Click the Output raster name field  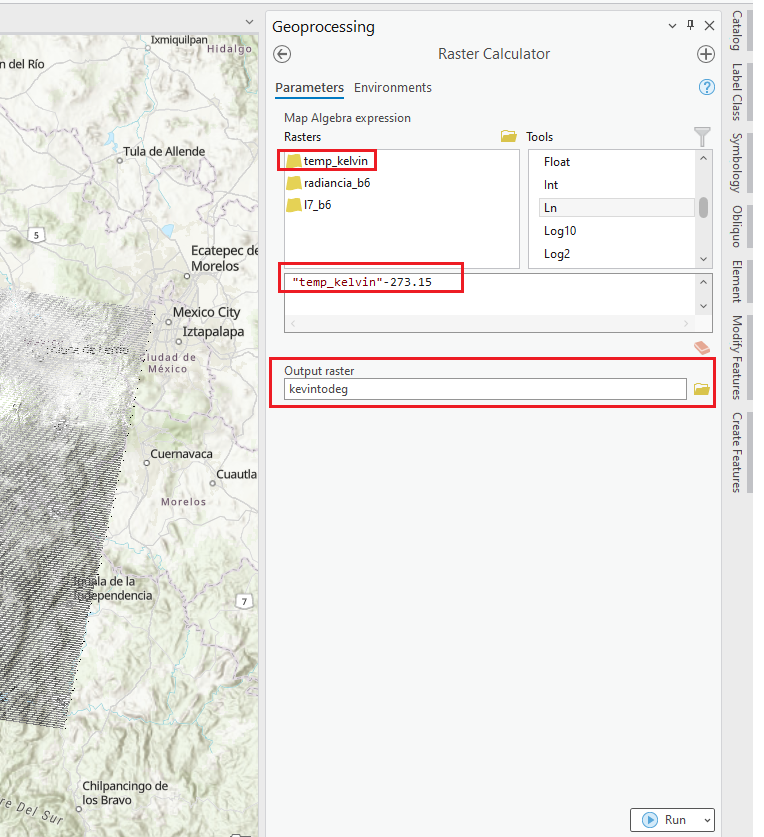[485, 389]
